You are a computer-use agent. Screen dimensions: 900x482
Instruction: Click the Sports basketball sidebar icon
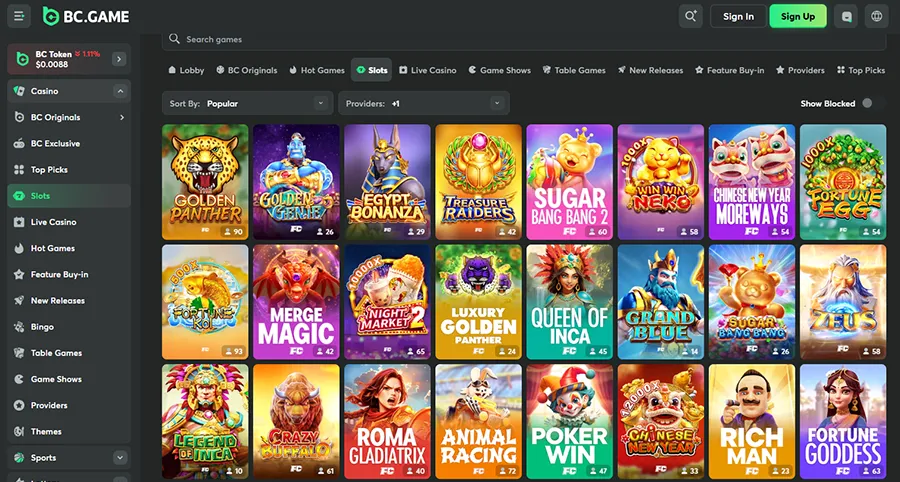pyautogui.click(x=20, y=458)
